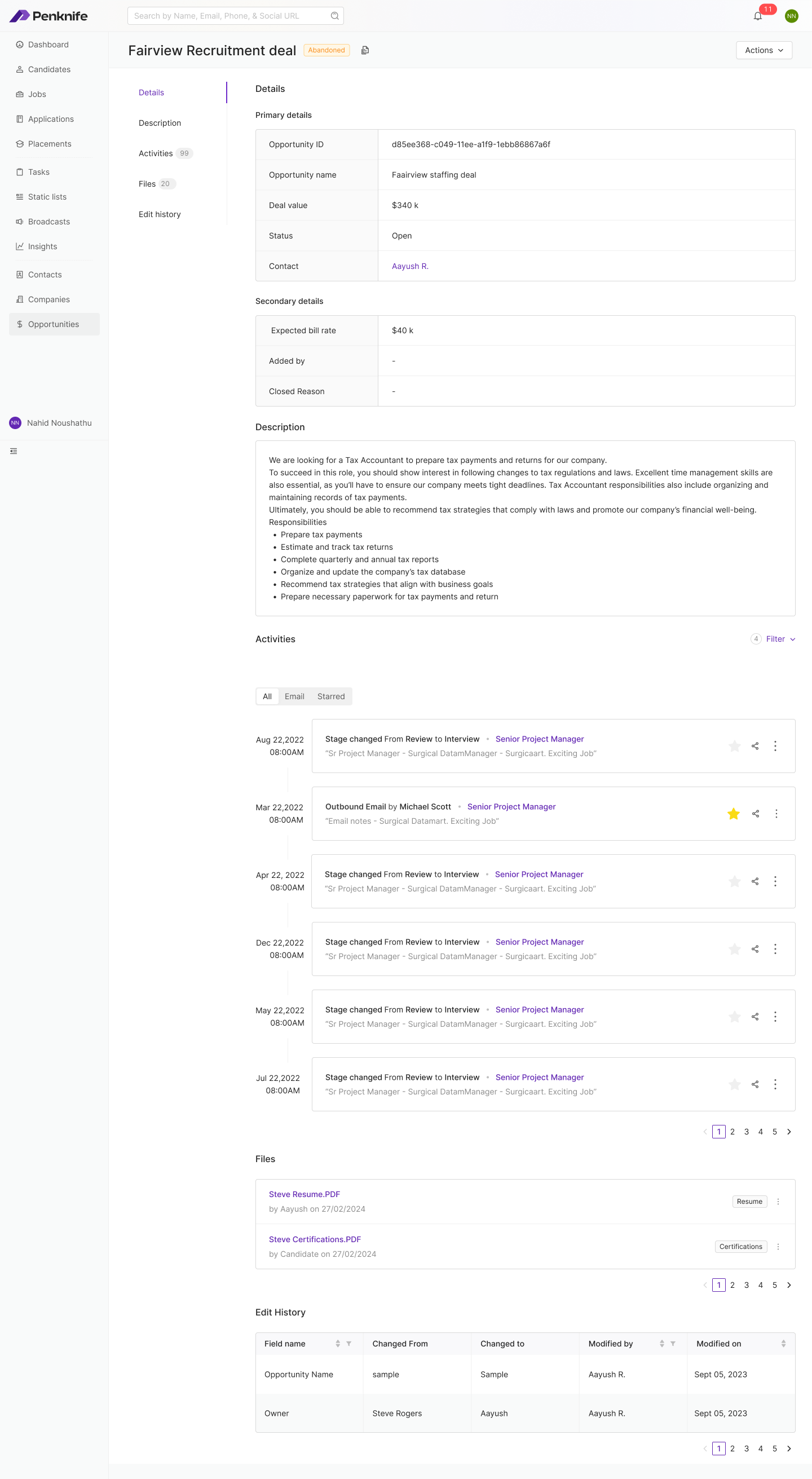This screenshot has height=1479, width=812.
Task: Filter the Field name column
Action: pyautogui.click(x=348, y=1344)
